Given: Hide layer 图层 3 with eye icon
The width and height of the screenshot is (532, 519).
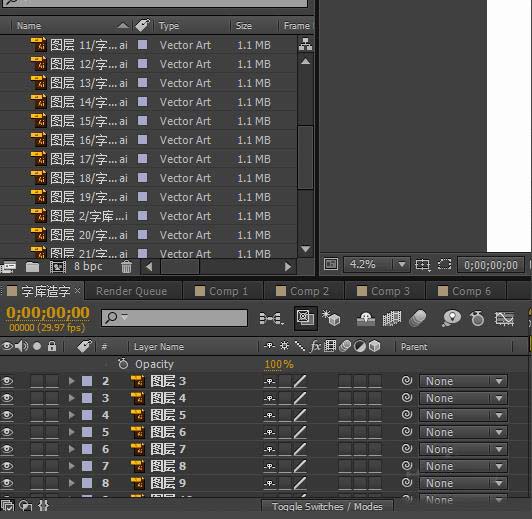Looking at the screenshot, I should pyautogui.click(x=7, y=381).
